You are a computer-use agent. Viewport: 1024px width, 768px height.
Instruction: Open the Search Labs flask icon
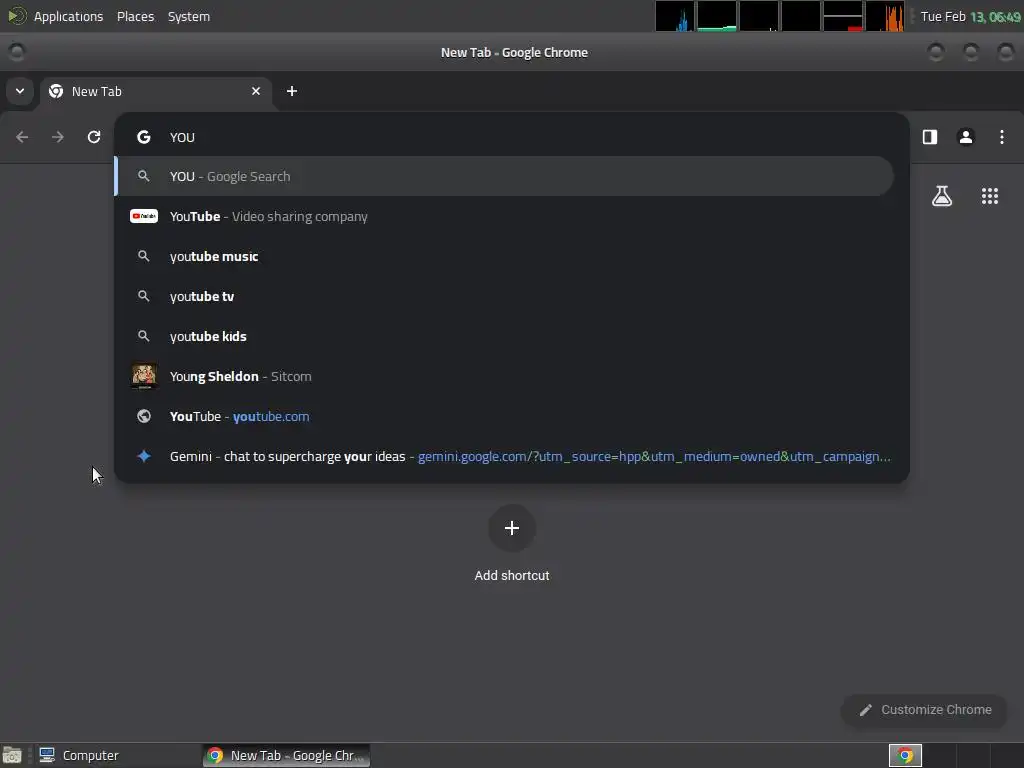(x=942, y=196)
